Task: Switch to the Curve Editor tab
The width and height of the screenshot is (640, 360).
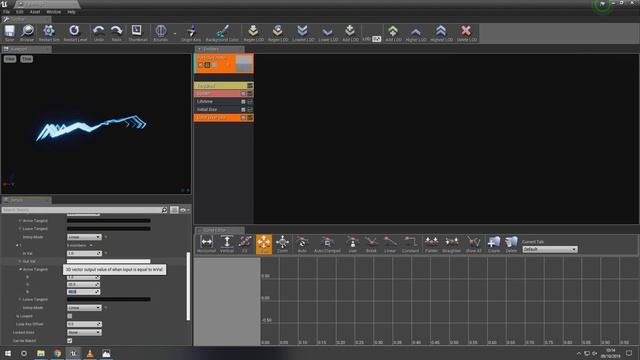Action: (220, 230)
